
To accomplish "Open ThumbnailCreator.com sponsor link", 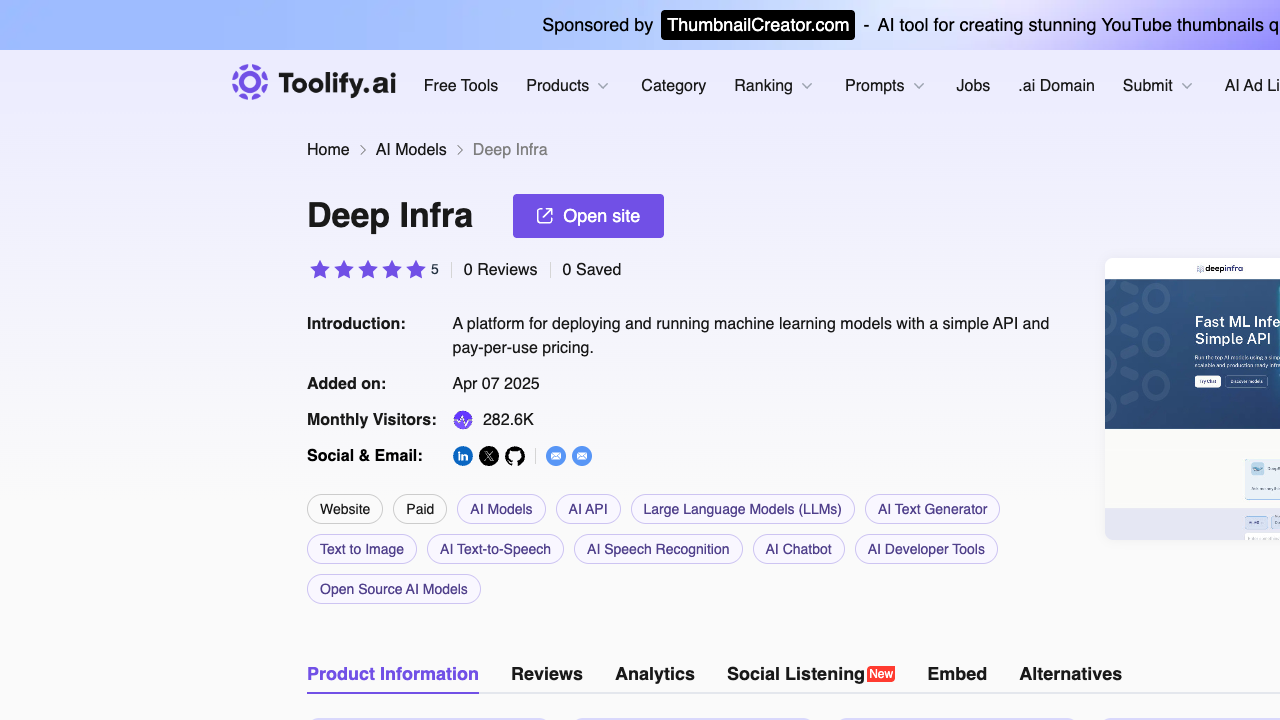I will coord(758,25).
